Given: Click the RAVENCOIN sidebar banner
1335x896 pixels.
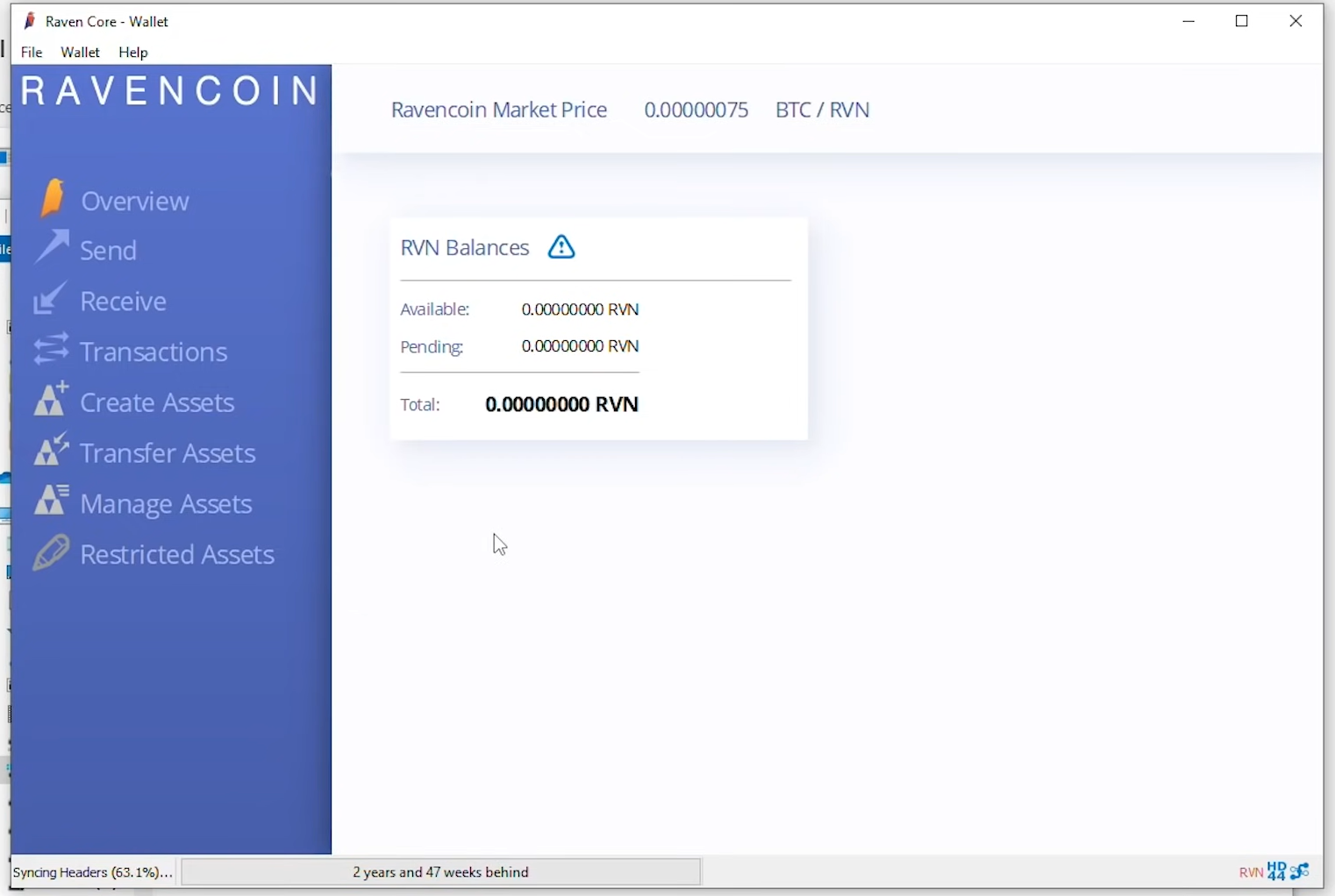Looking at the screenshot, I should point(171,90).
